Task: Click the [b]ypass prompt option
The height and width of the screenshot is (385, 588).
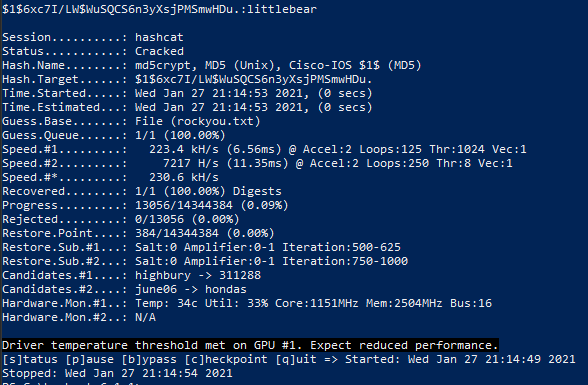Action: (x=149, y=359)
